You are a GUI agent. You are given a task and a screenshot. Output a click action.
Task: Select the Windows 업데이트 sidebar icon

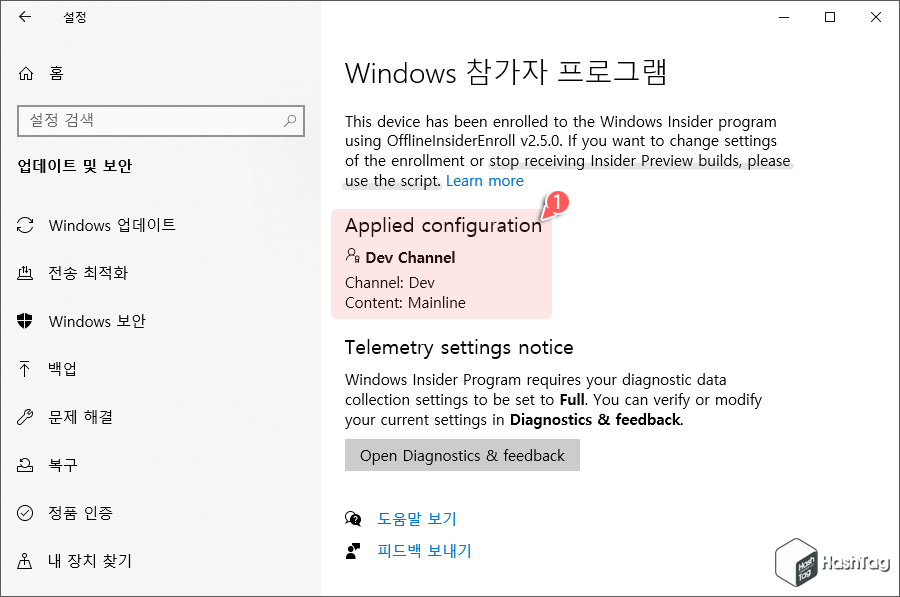pyautogui.click(x=25, y=225)
